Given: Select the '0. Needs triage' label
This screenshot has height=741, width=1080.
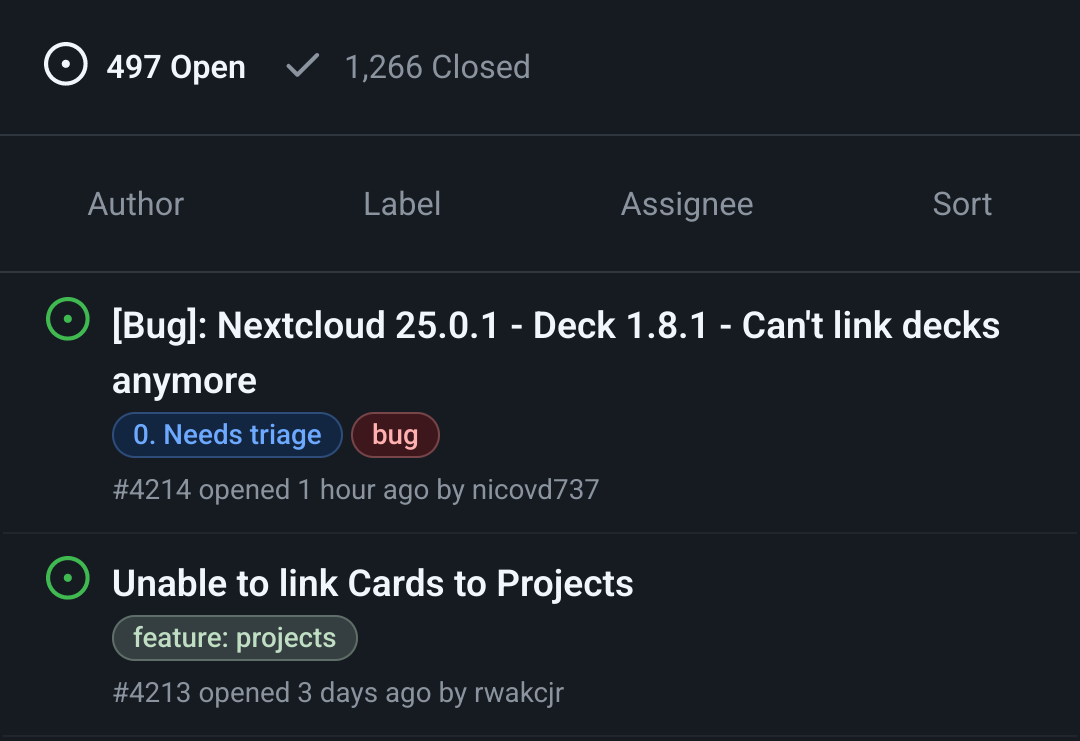Looking at the screenshot, I should point(227,434).
